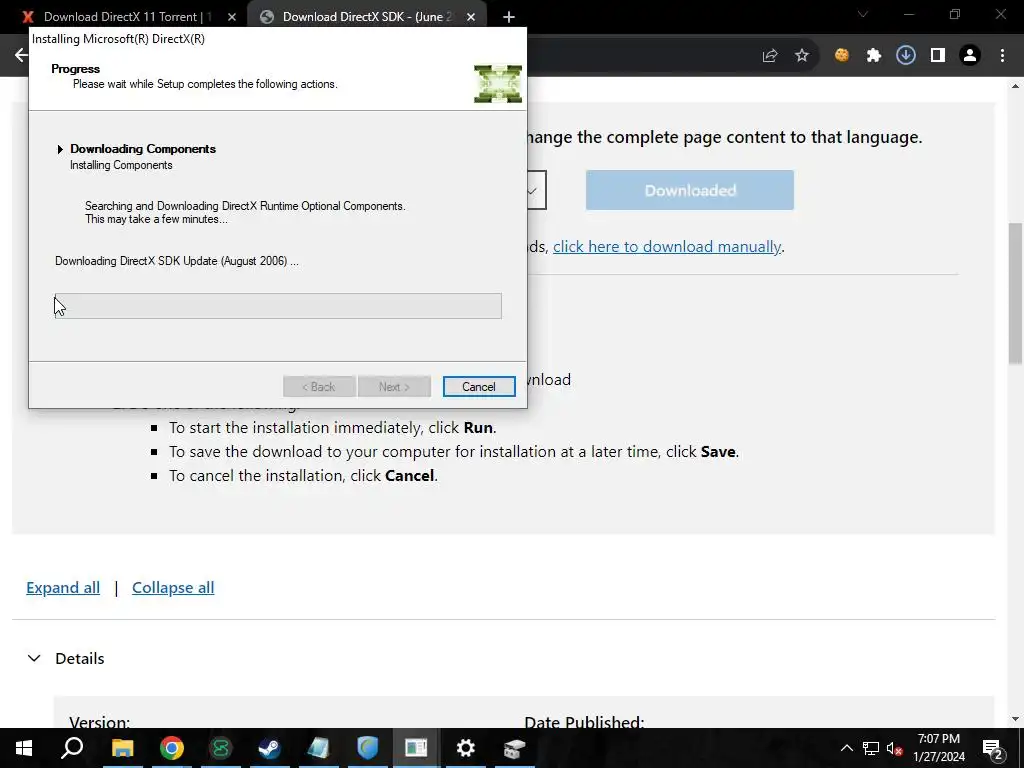
Task: Open the green S app in taskbar
Action: (x=221, y=748)
